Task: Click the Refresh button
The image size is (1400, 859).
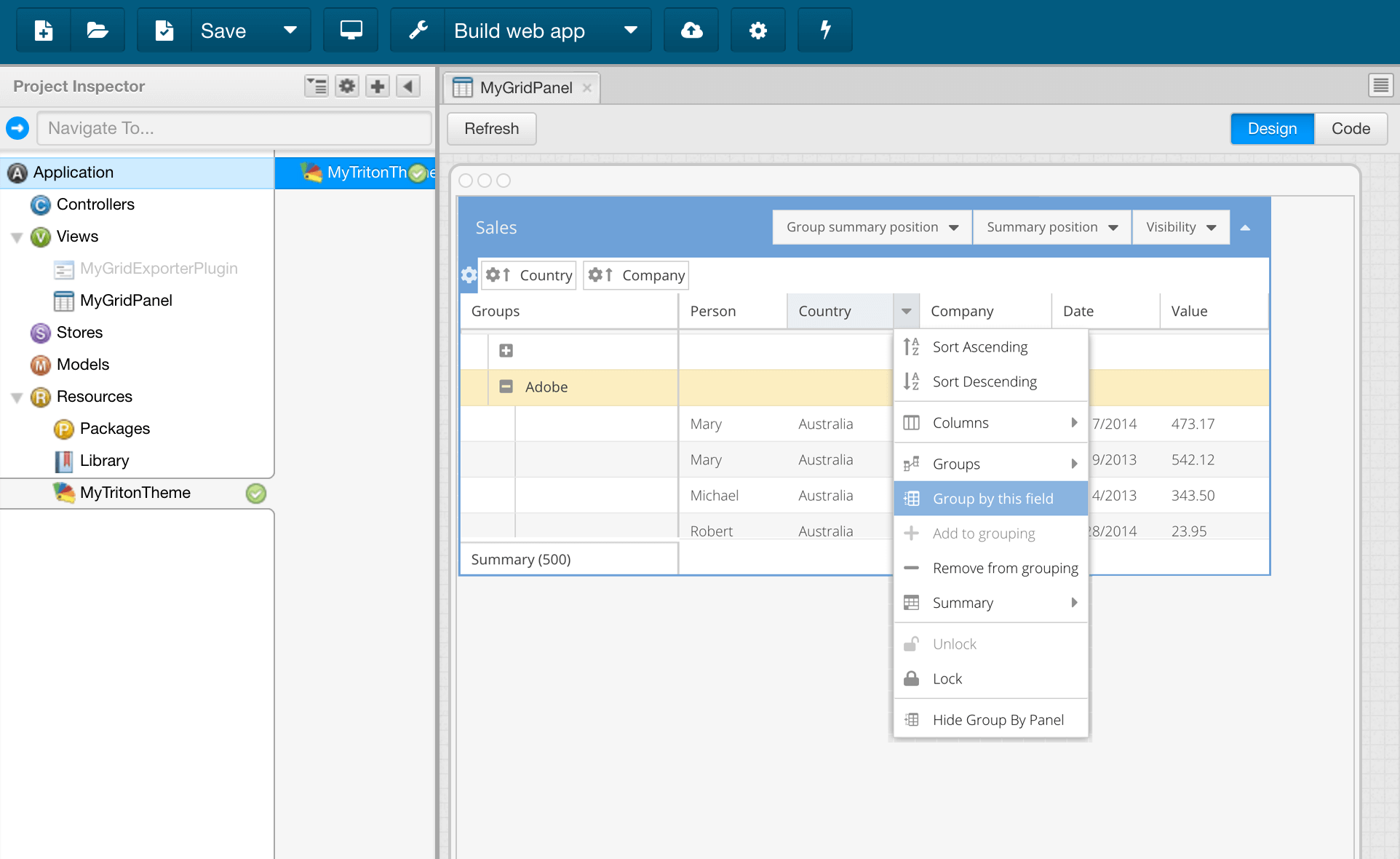Action: coord(492,129)
